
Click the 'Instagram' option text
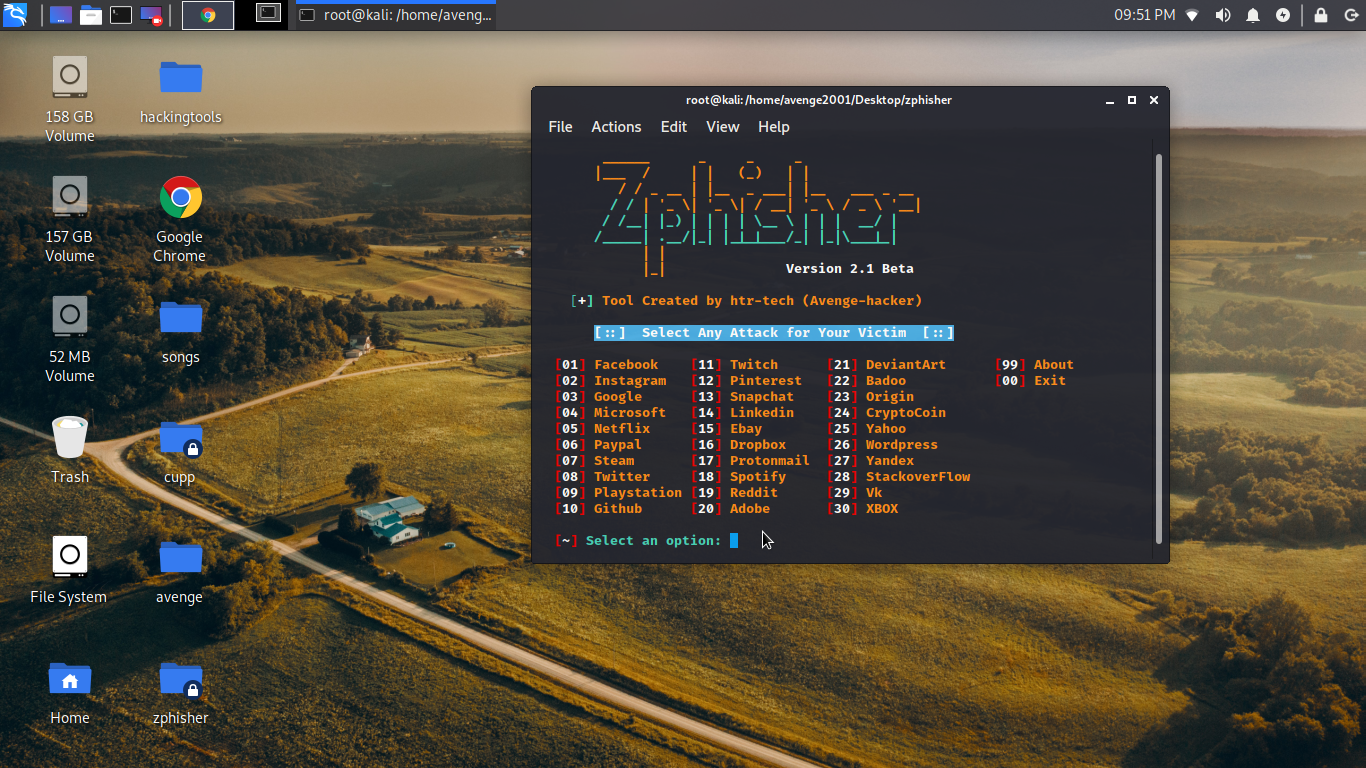(x=630, y=381)
